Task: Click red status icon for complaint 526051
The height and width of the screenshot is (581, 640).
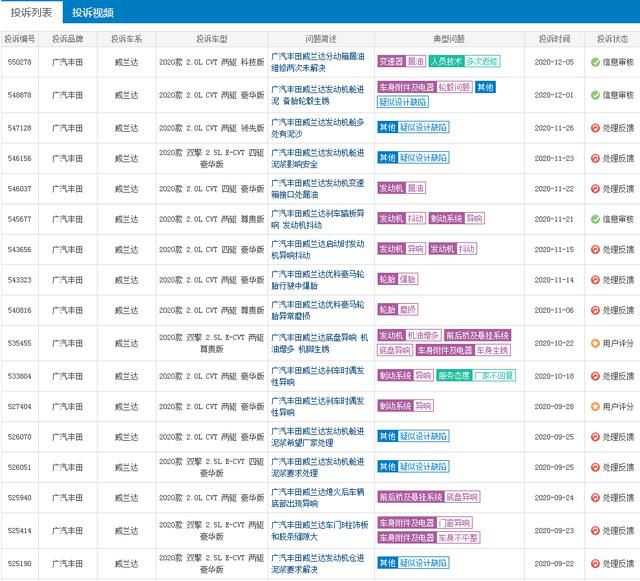Action: pos(595,467)
